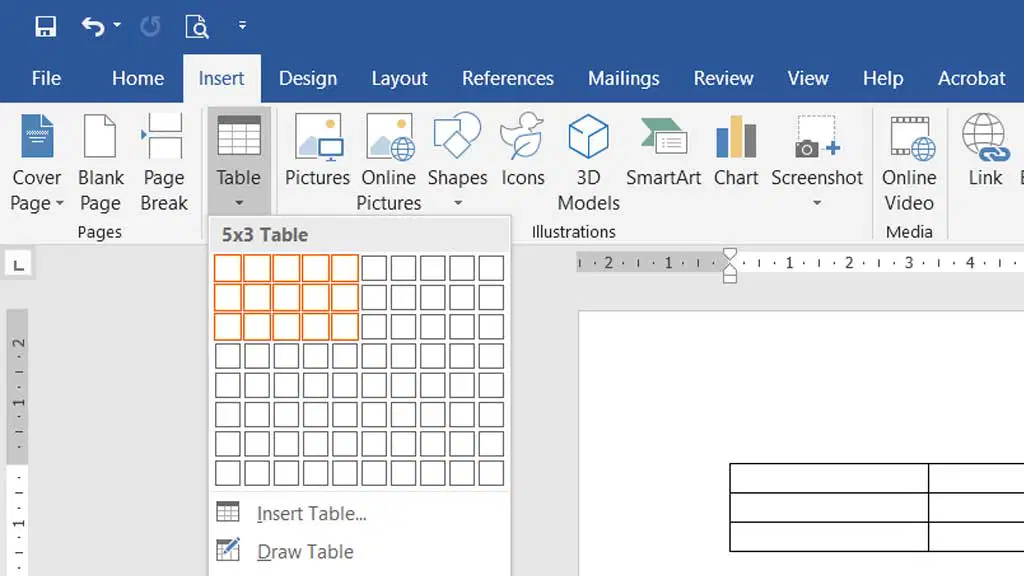Select the top-right cell of the table grid
Viewport: 1024px width, 576px height.
pos(491,268)
